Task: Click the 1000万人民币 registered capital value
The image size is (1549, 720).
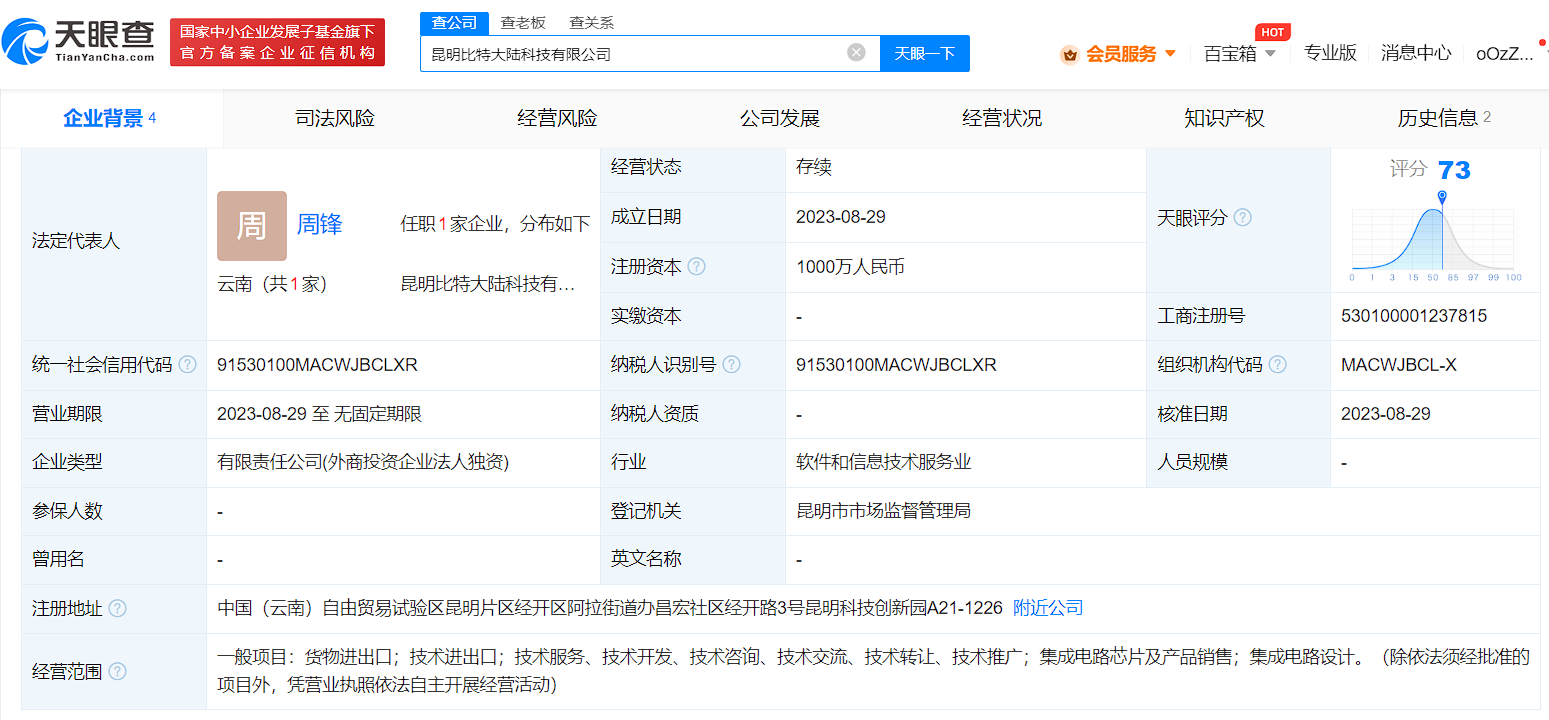Action: [850, 267]
